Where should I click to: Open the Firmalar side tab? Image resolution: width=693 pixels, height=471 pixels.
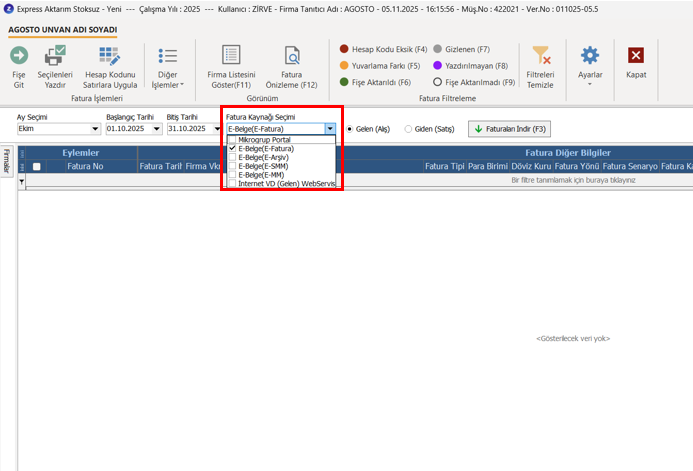coord(7,161)
